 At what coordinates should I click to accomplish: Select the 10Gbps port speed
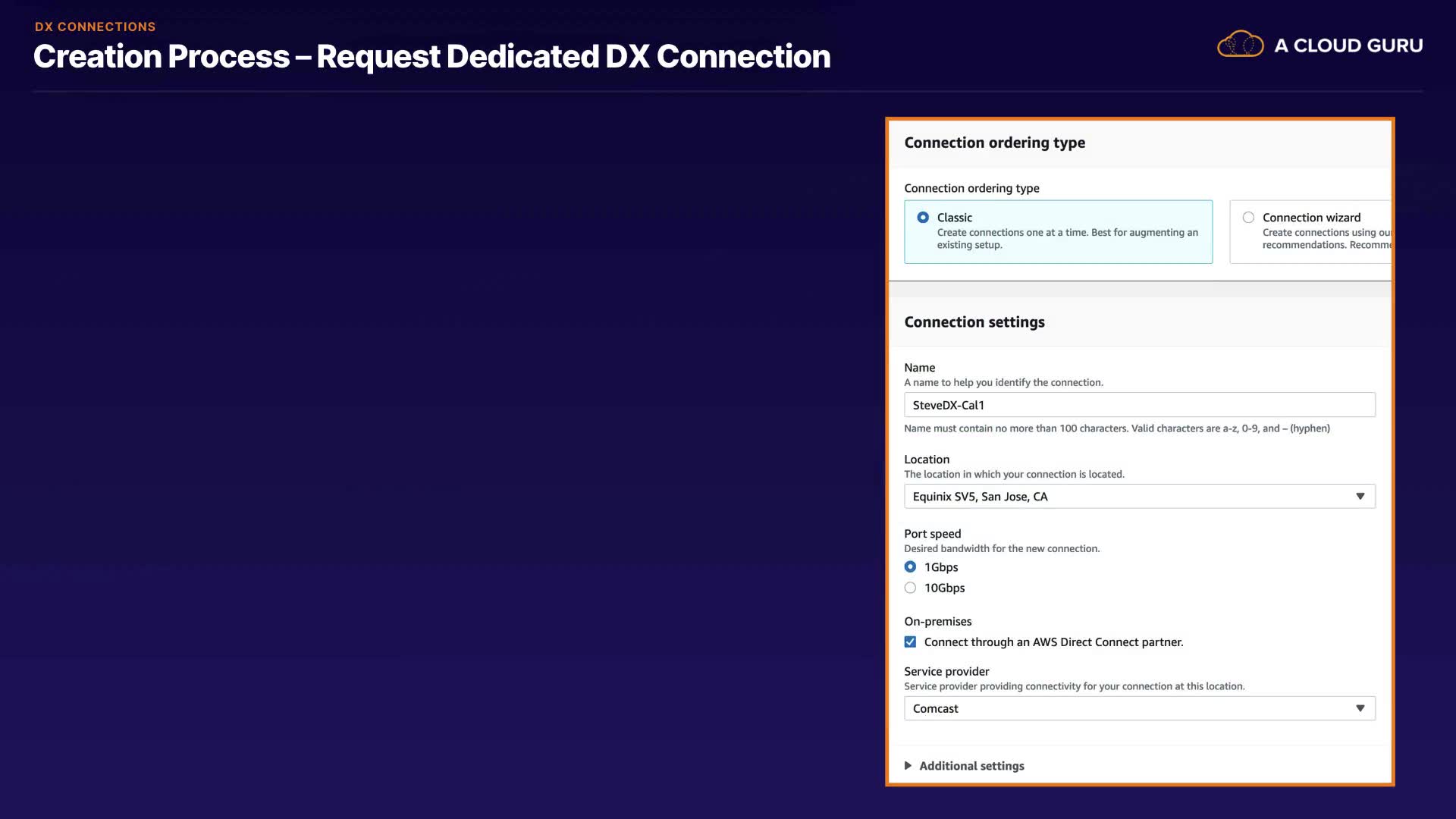tap(910, 588)
